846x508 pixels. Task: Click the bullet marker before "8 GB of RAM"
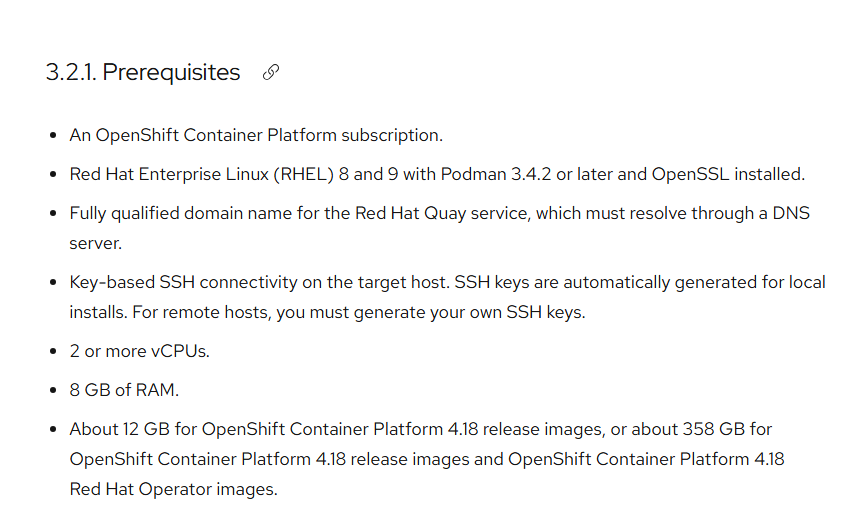(x=53, y=390)
